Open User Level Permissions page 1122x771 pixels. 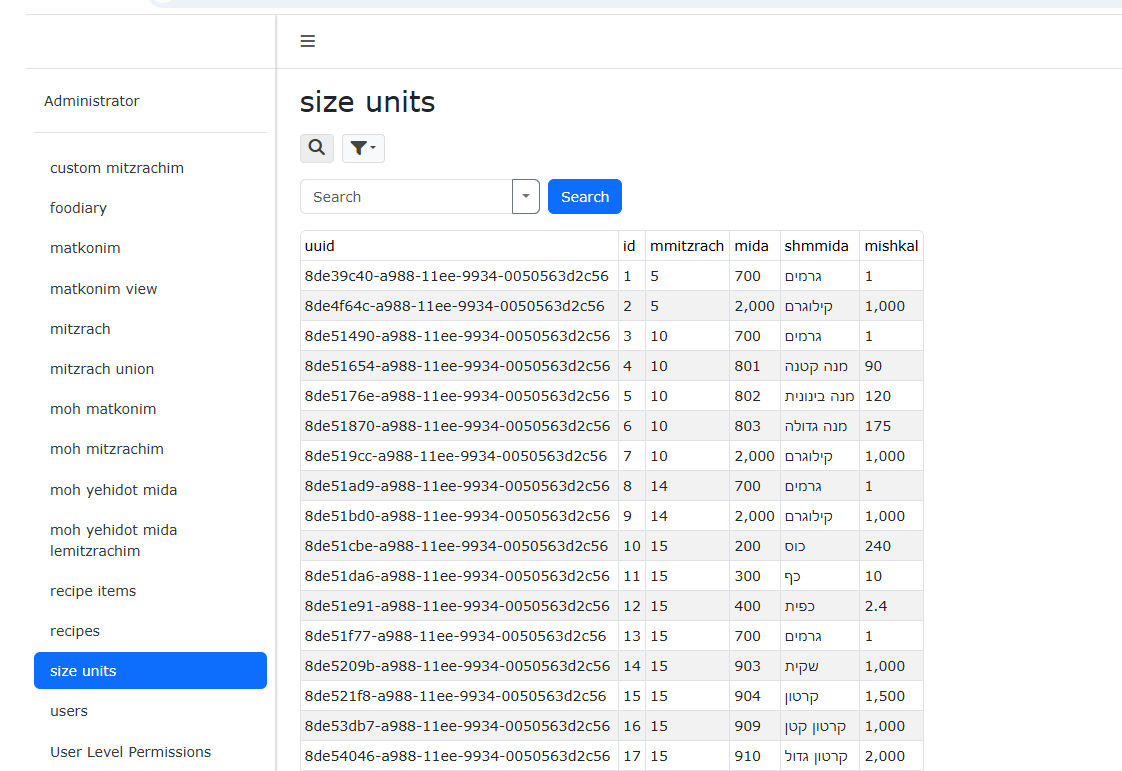point(131,752)
